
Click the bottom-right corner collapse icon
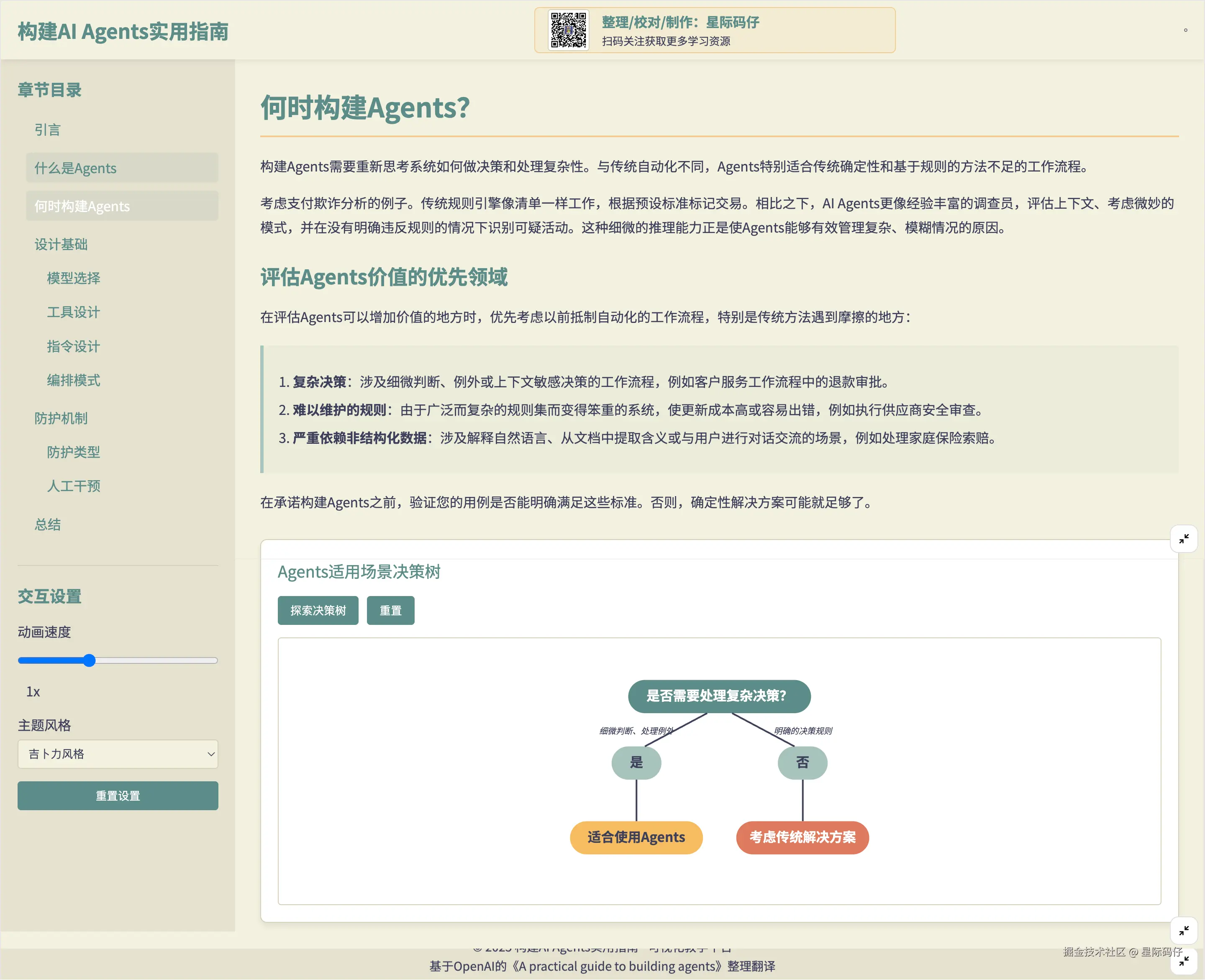pyautogui.click(x=1184, y=961)
